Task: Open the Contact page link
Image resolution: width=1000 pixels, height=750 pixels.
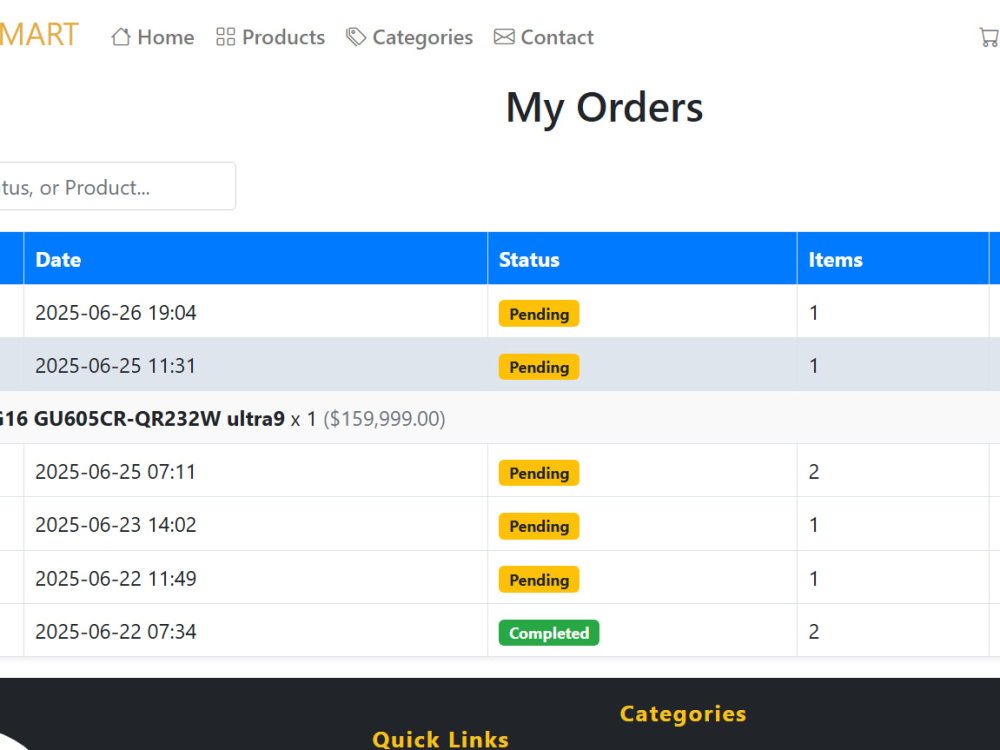Action: coord(543,37)
